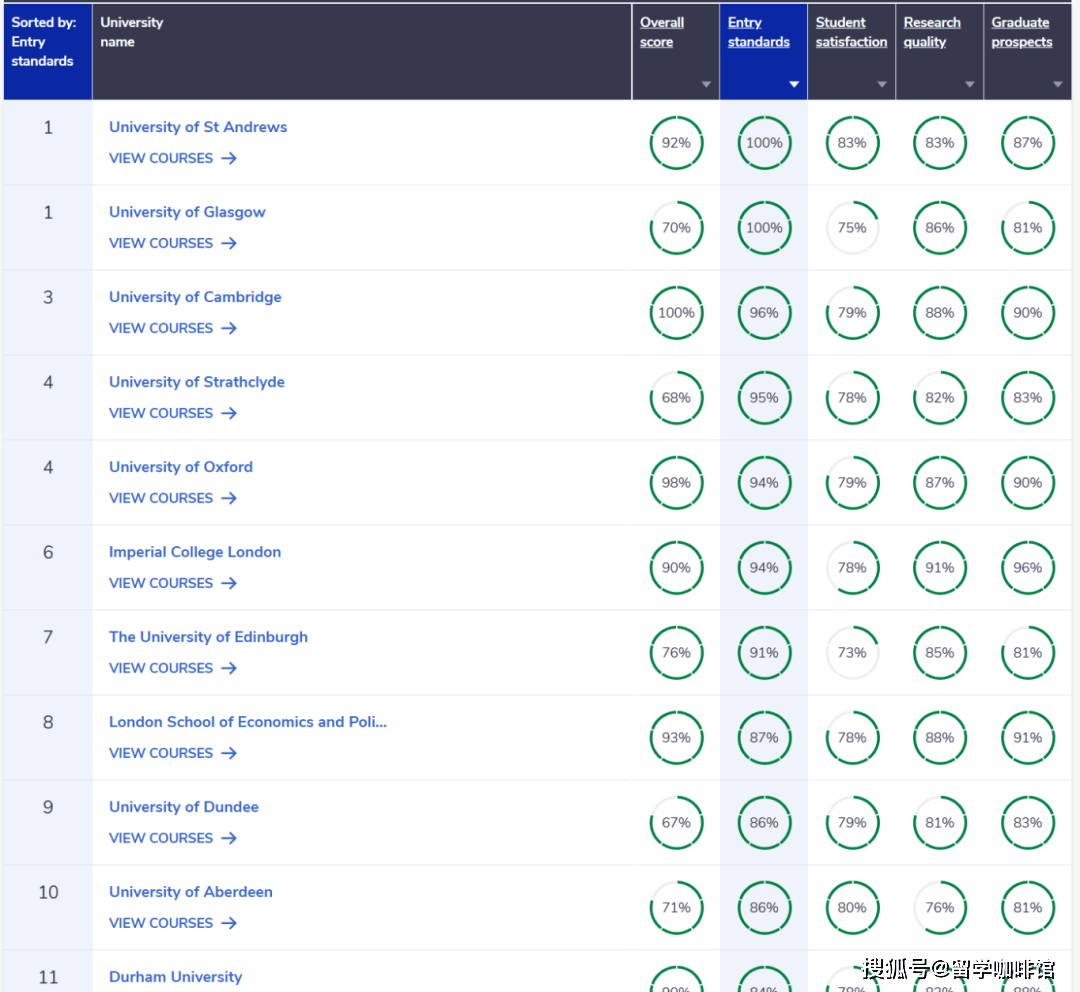
Task: Open the University of St Andrews page
Action: tap(198, 127)
